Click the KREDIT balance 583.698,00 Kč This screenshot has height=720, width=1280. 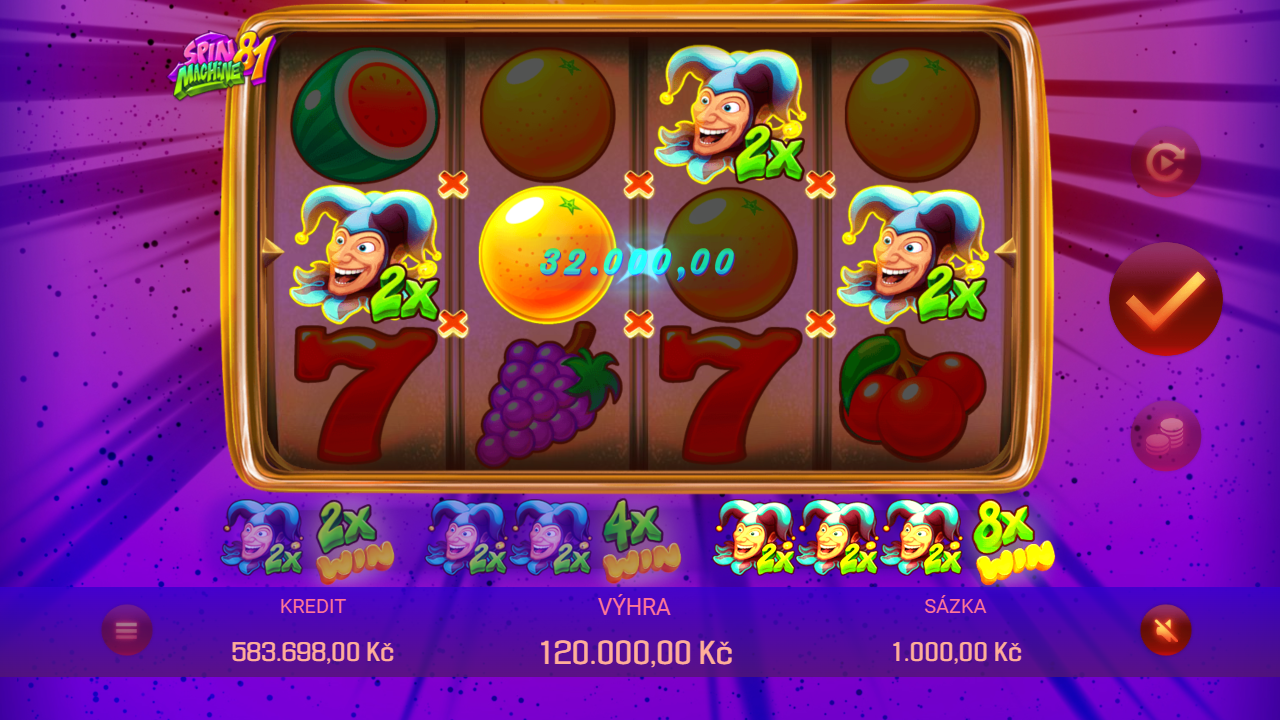tap(312, 653)
